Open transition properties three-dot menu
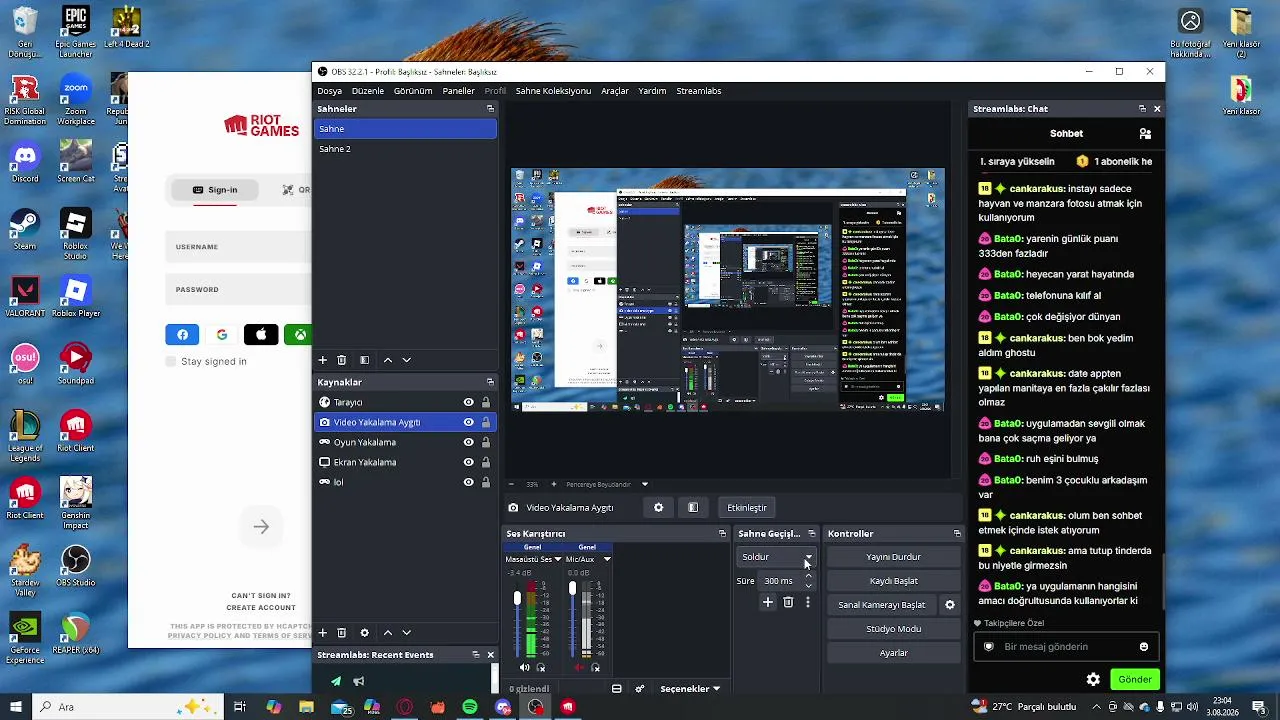This screenshot has width=1280, height=720. point(808,602)
